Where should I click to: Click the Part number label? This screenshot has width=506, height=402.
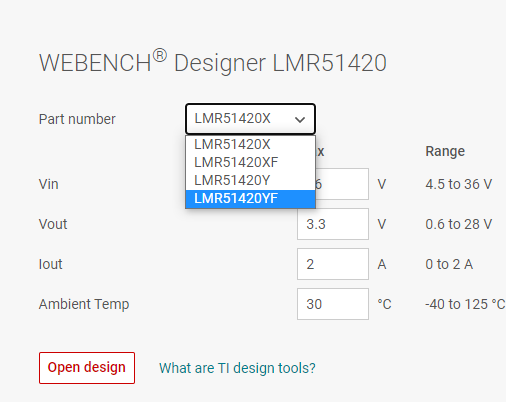tap(77, 119)
